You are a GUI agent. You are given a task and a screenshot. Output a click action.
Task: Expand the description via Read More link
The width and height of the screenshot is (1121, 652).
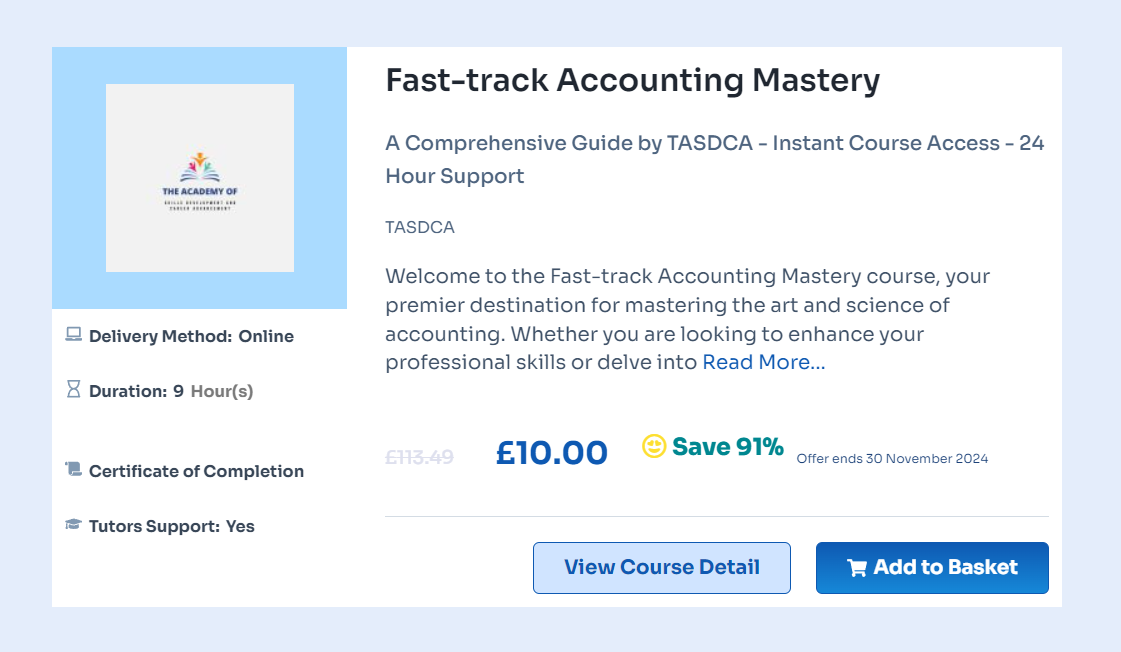(x=764, y=362)
